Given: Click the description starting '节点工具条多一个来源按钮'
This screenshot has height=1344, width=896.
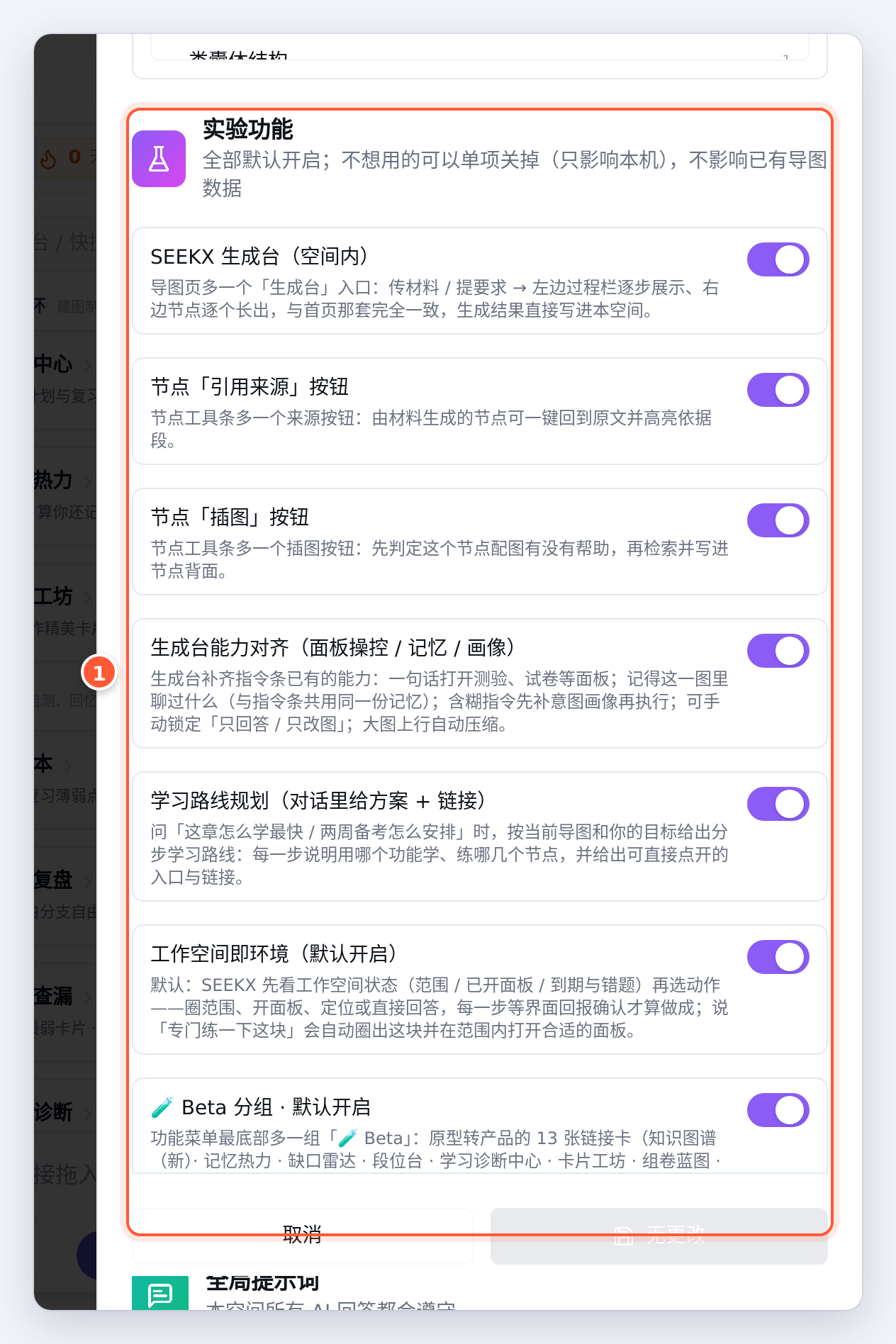Looking at the screenshot, I should point(431,429).
